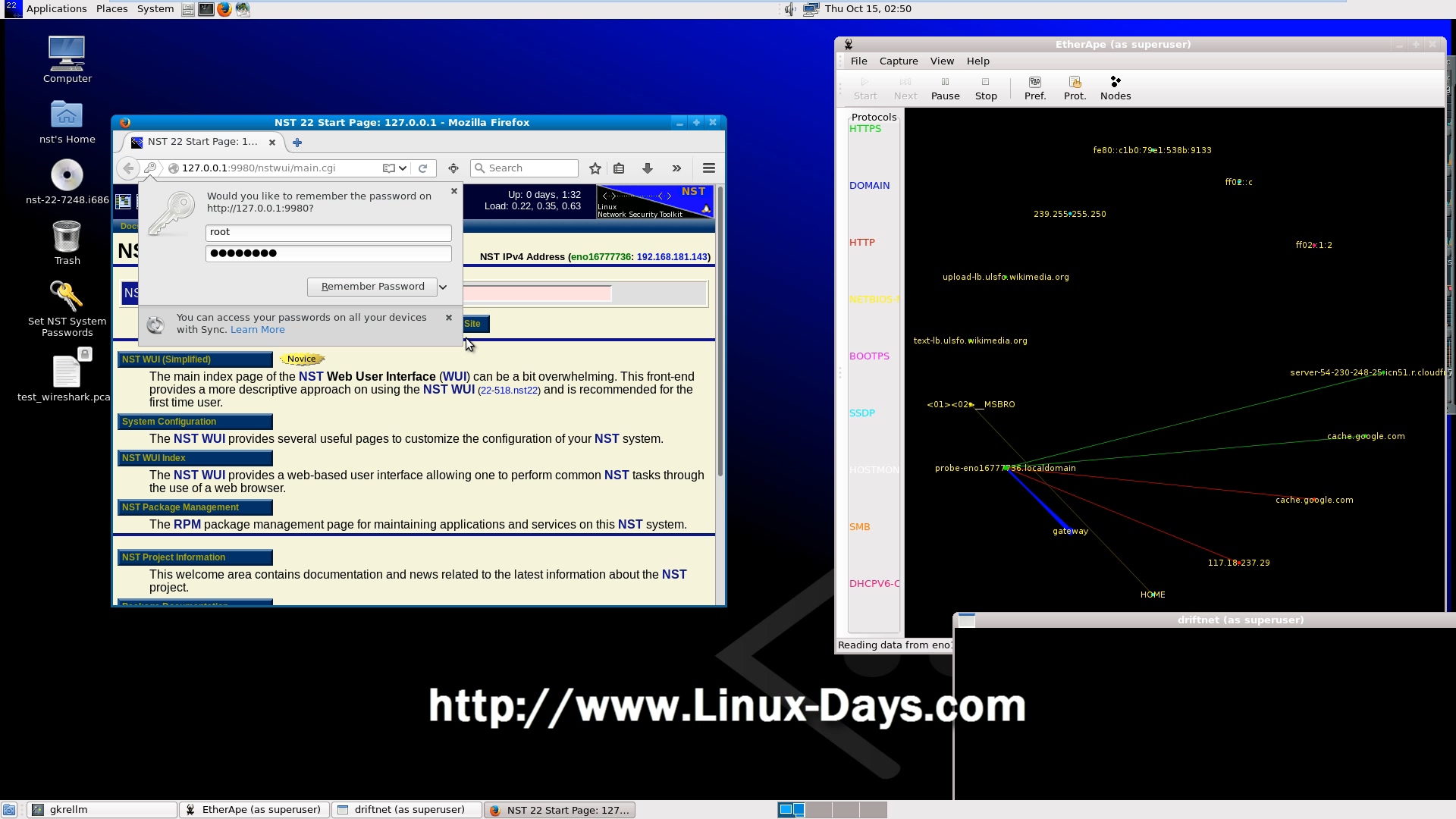Launch terminal from top panel icon

click(x=206, y=9)
